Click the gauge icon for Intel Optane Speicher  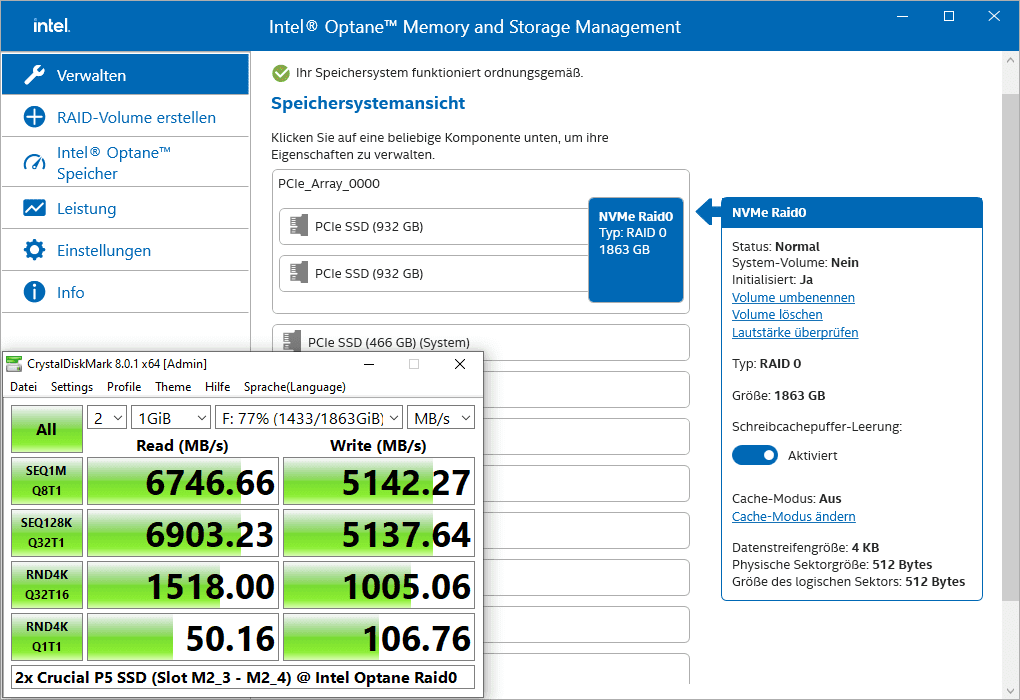tap(34, 162)
